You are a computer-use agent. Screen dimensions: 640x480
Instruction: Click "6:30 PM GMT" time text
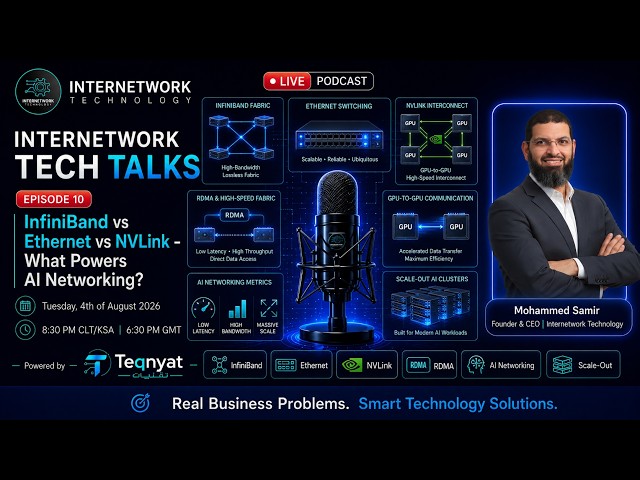pos(153,330)
